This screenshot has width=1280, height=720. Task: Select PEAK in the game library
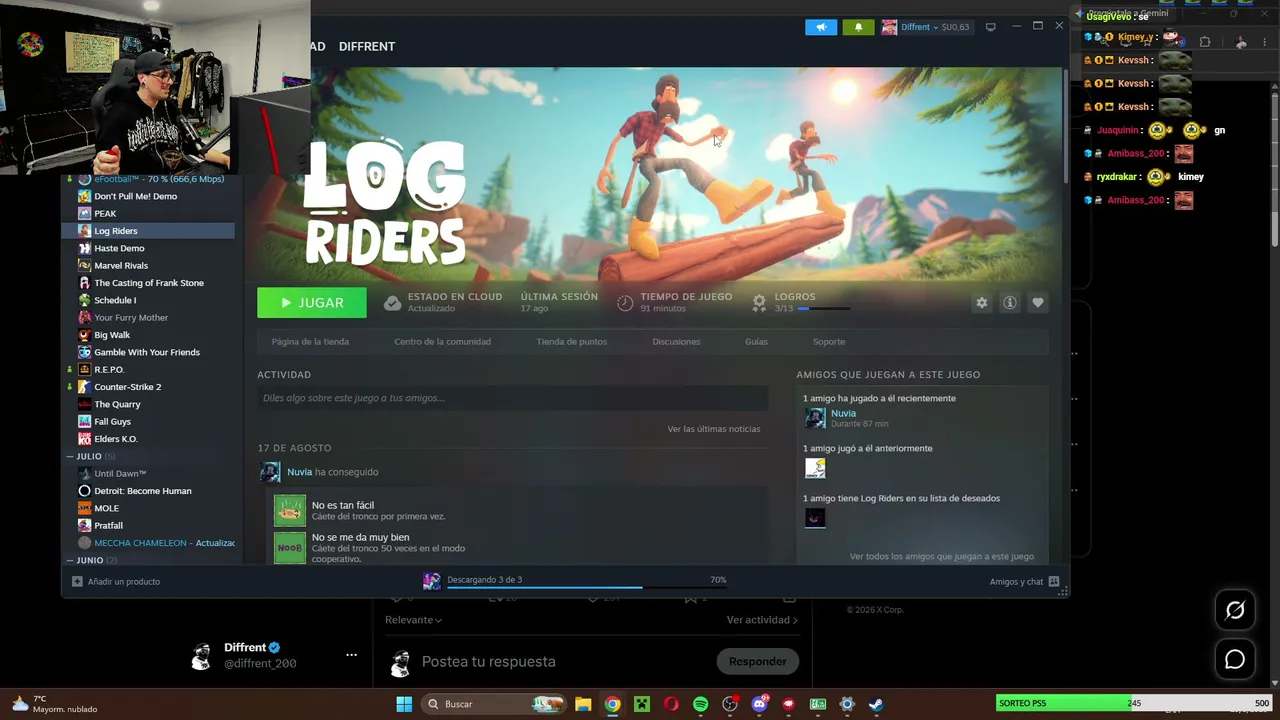pos(105,213)
